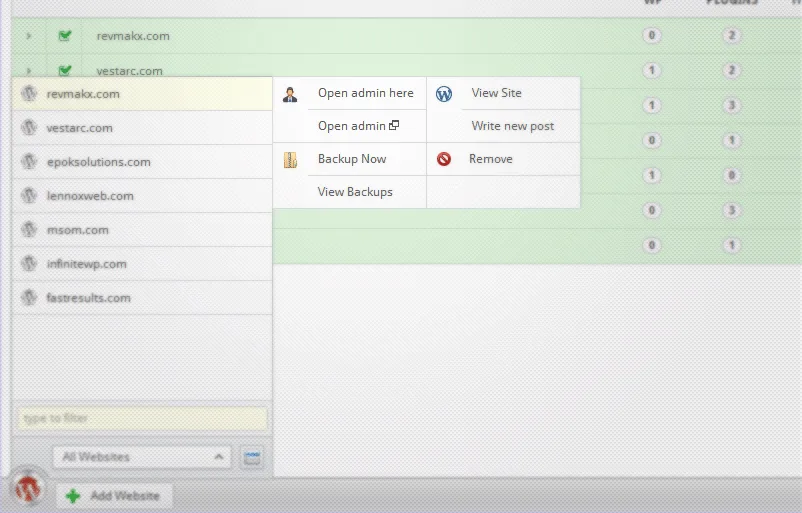
Task: Click the WP count badge on vestarc.com row
Action: (652, 70)
